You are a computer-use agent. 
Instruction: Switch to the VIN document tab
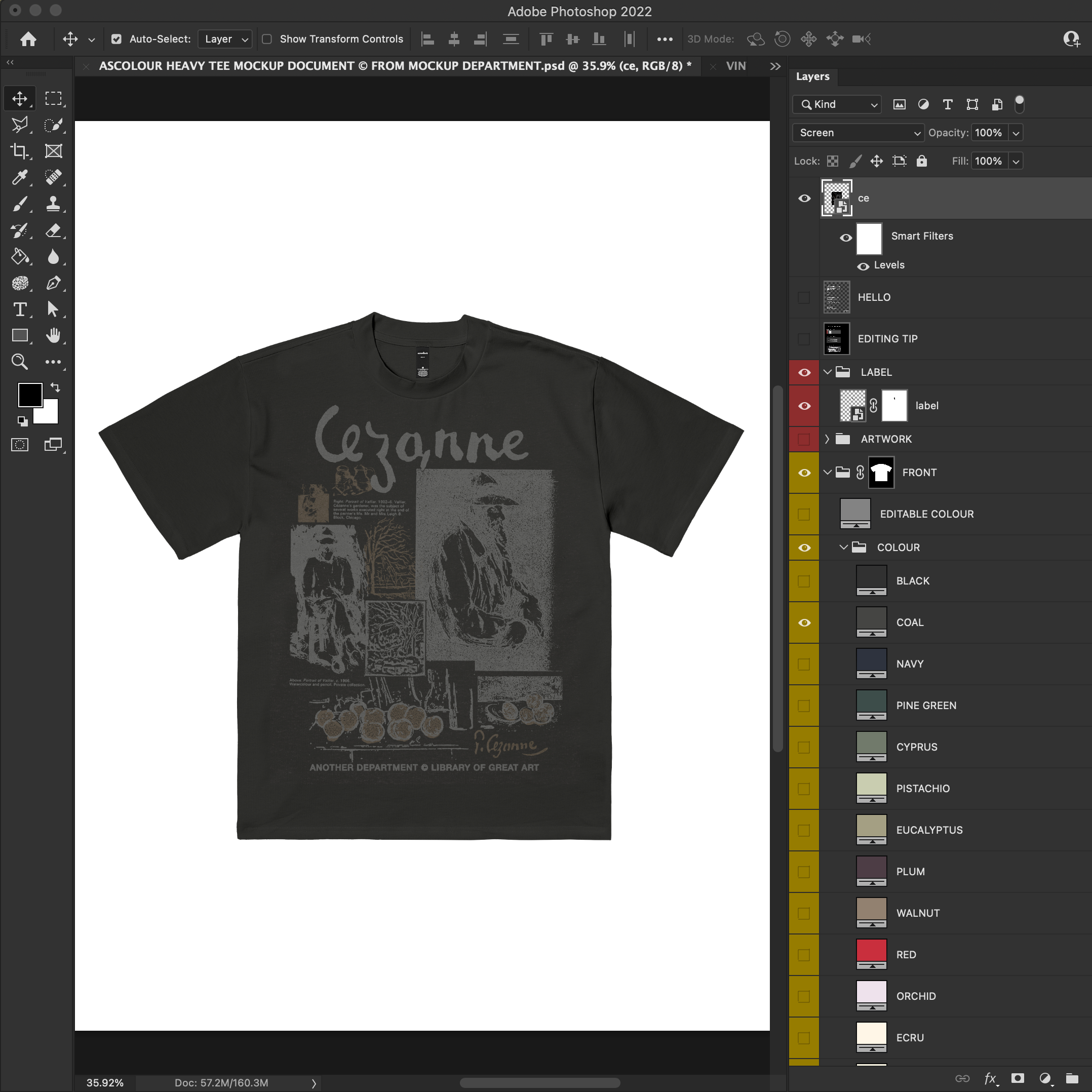pyautogui.click(x=735, y=66)
